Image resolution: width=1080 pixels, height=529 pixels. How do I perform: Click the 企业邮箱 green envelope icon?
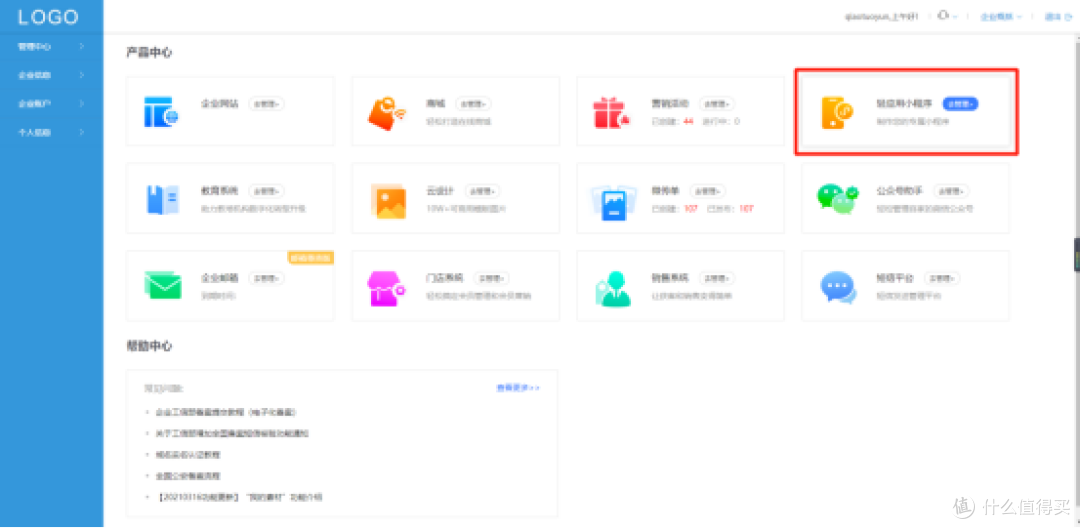point(163,285)
